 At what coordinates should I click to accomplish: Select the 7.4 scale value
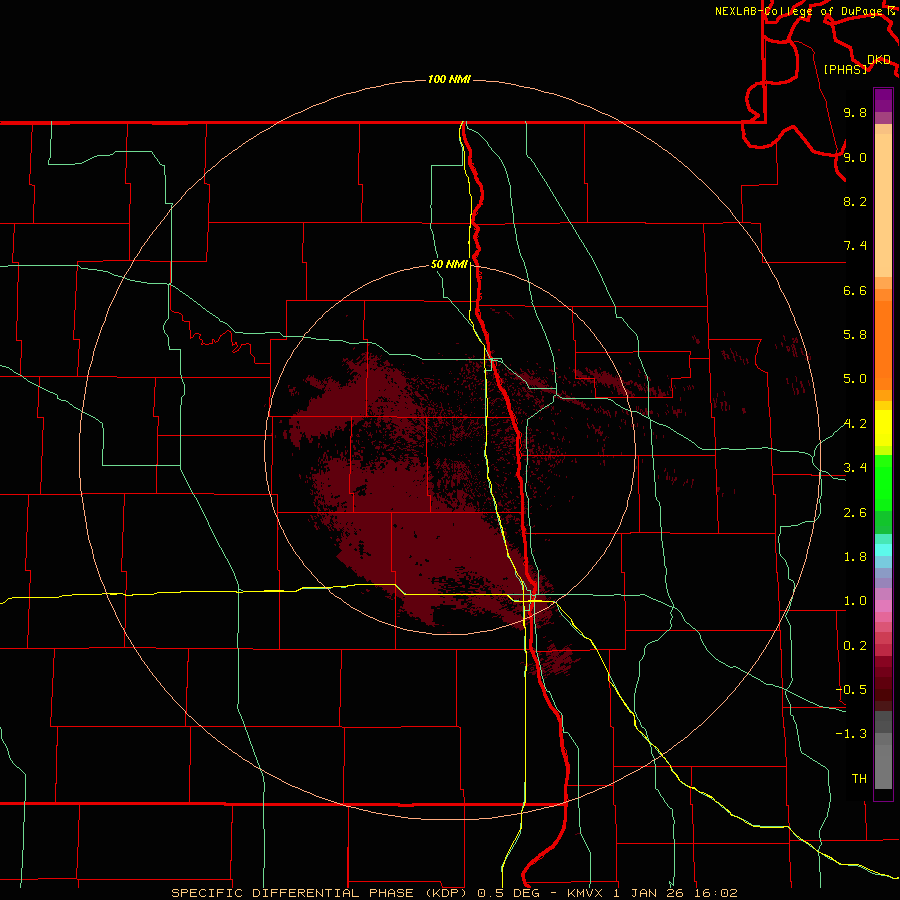855,246
